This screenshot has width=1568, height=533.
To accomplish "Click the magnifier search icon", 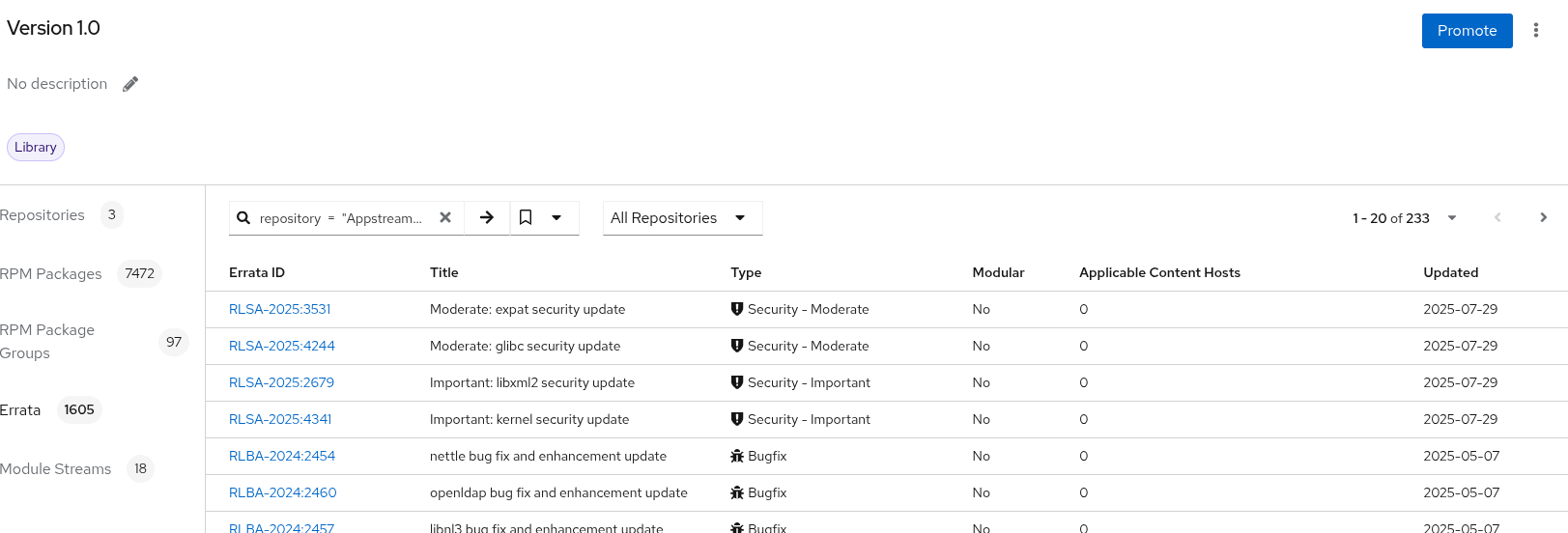I will tap(243, 218).
